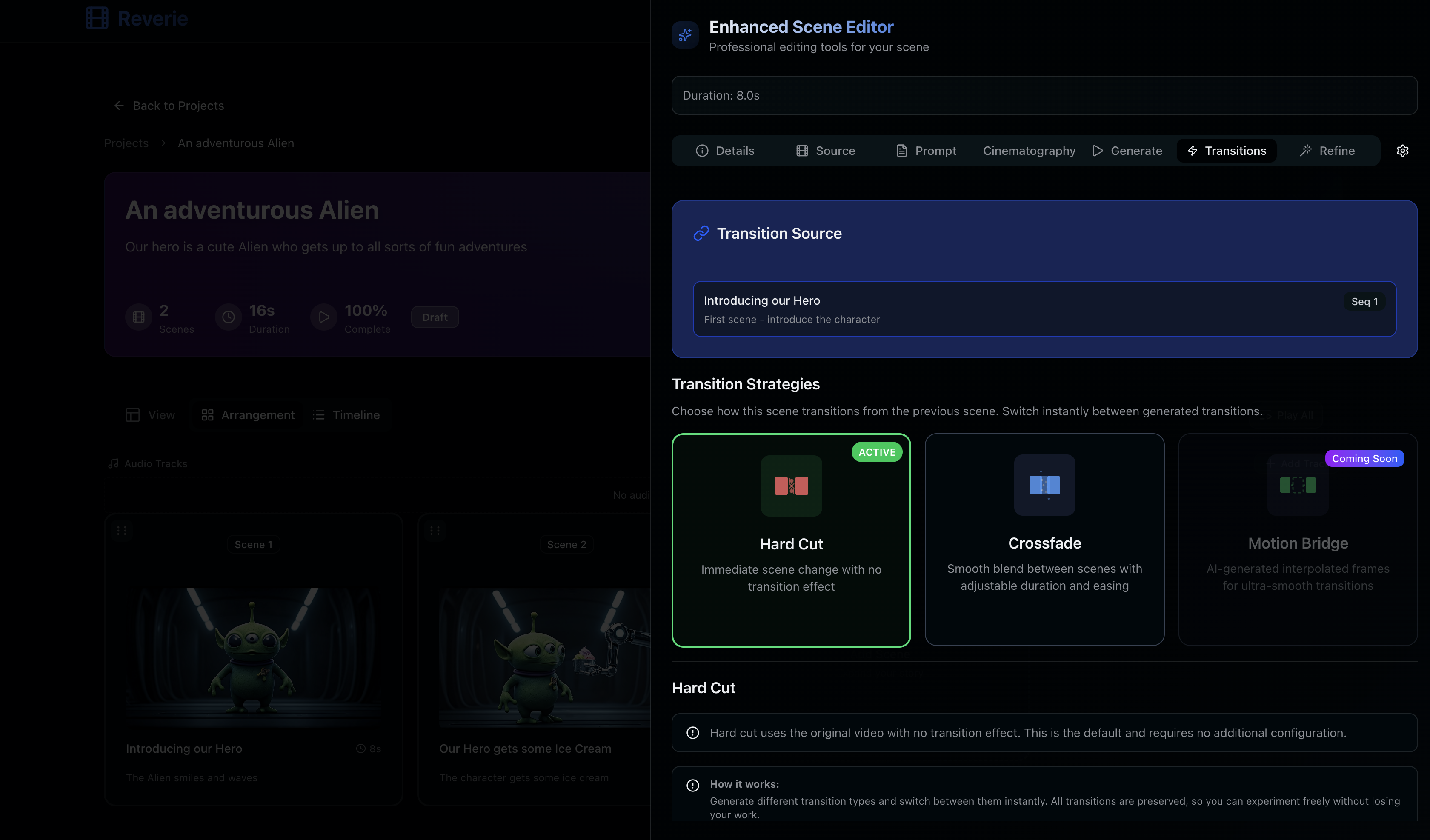1430x840 pixels.
Task: Click the Enhanced Scene Editor sparkle icon
Action: [685, 35]
